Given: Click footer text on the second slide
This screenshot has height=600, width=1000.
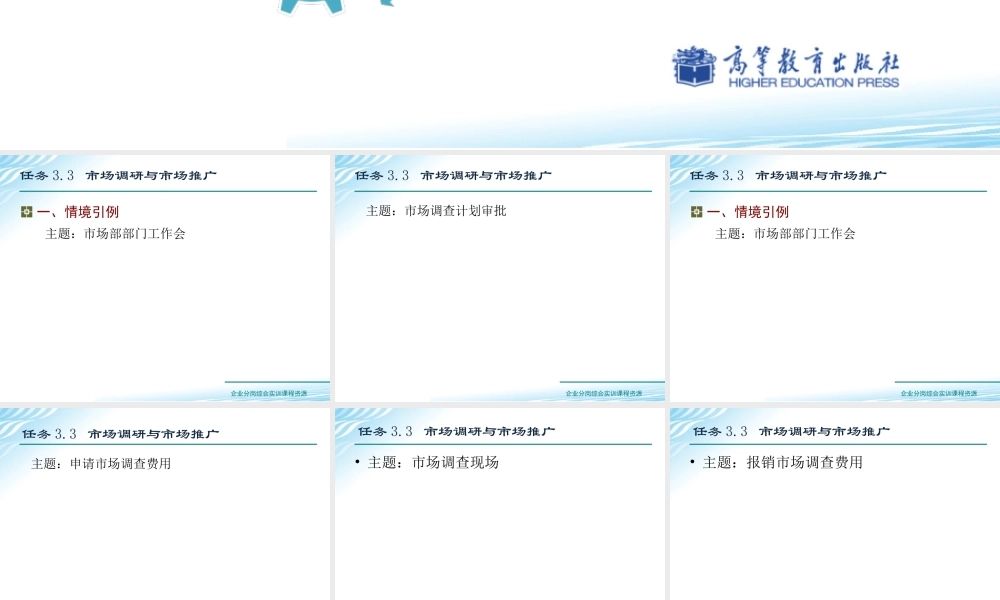Looking at the screenshot, I should coord(605,391).
